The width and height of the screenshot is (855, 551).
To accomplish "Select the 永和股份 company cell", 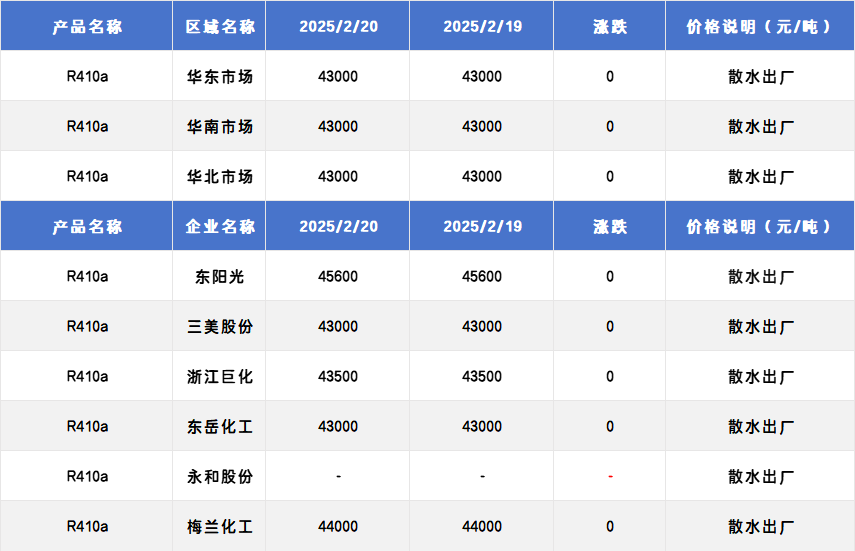I will point(219,476).
